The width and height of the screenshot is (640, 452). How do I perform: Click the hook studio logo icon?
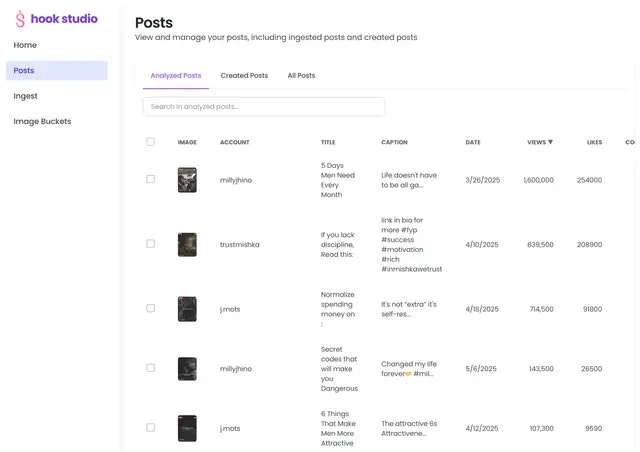point(20,19)
